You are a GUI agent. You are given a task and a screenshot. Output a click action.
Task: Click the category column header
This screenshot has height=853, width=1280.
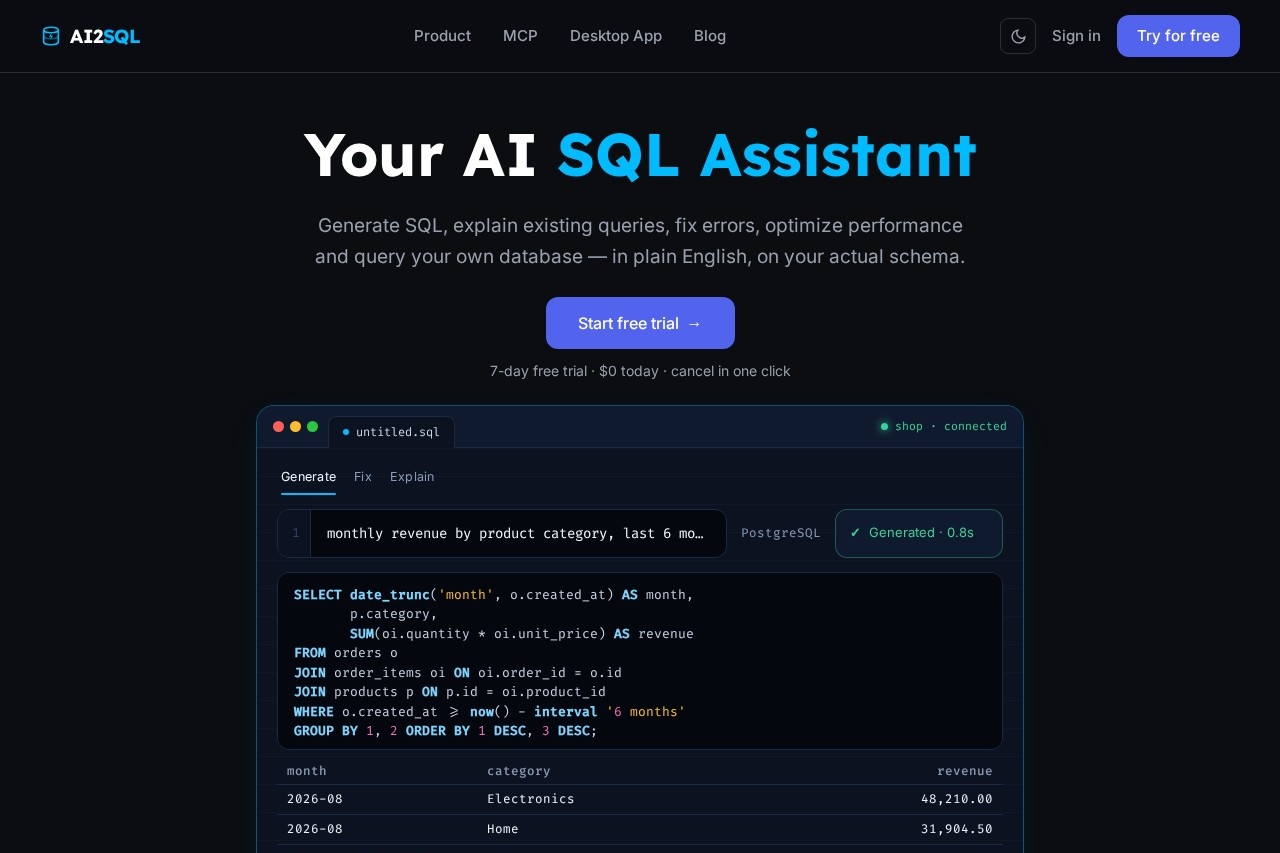(519, 771)
